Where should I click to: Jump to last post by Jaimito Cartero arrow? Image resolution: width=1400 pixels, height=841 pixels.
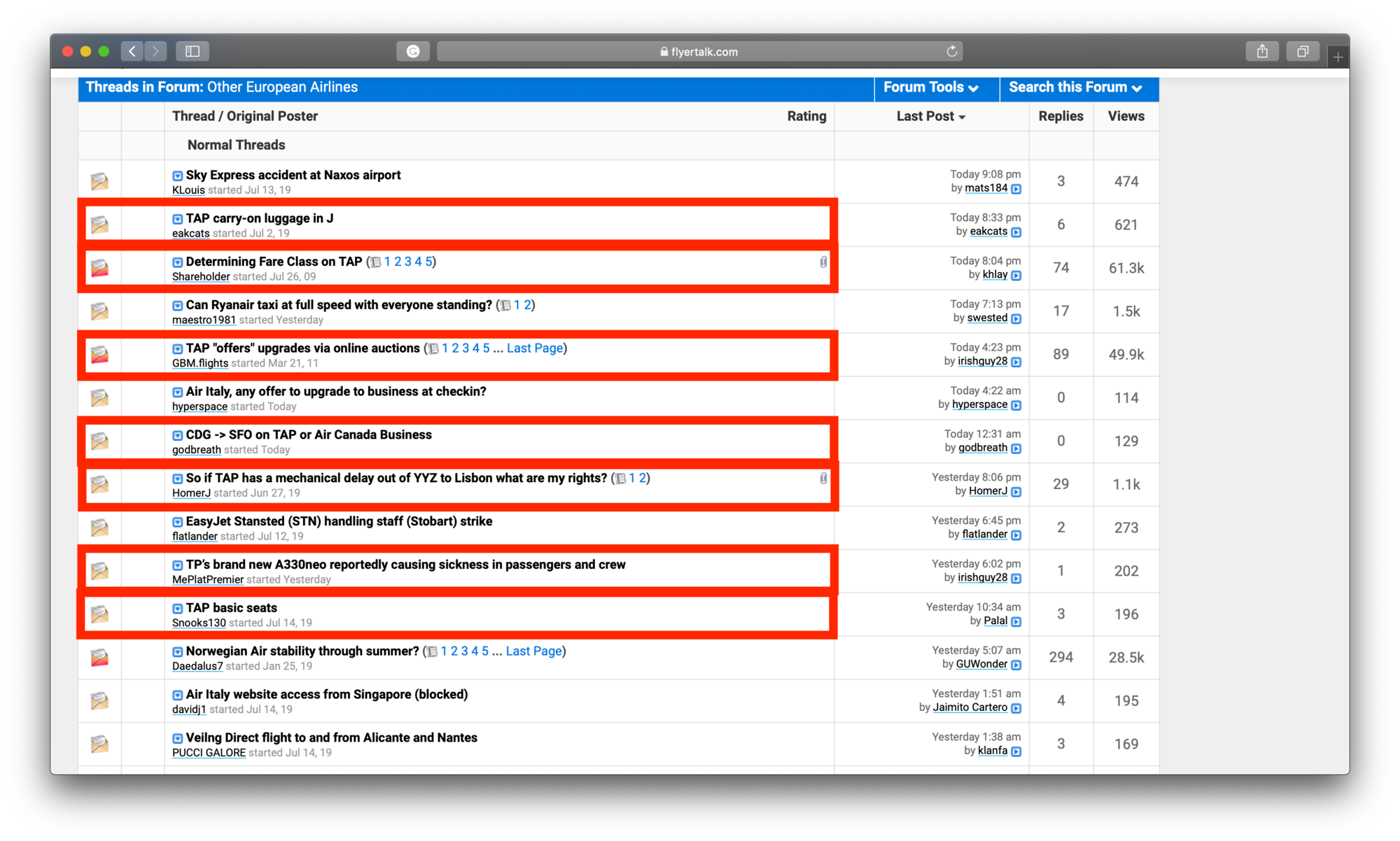pyautogui.click(x=1016, y=709)
